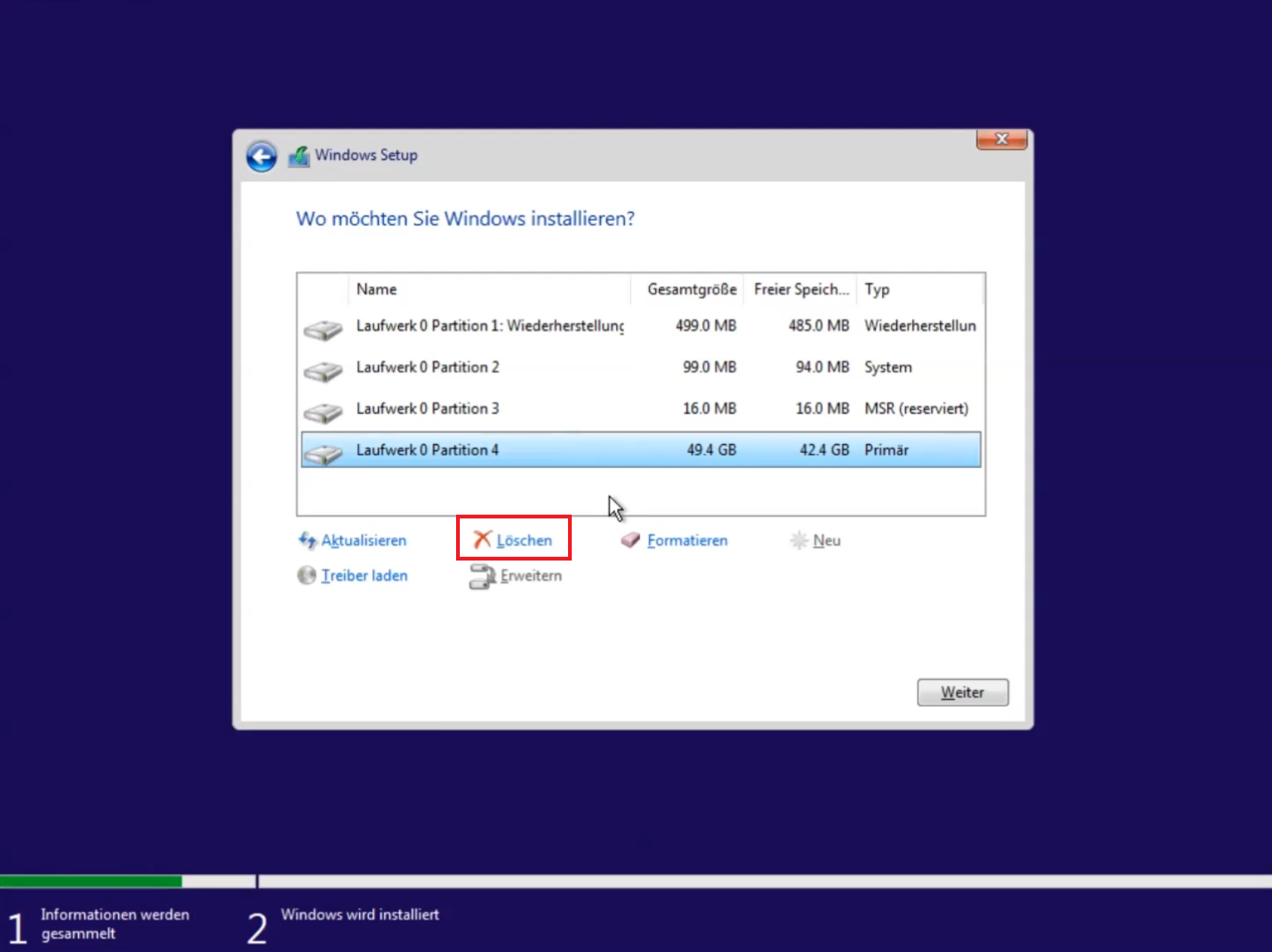Viewport: 1272px width, 952px height.
Task: Delete the partition with Löschen link
Action: pos(524,540)
